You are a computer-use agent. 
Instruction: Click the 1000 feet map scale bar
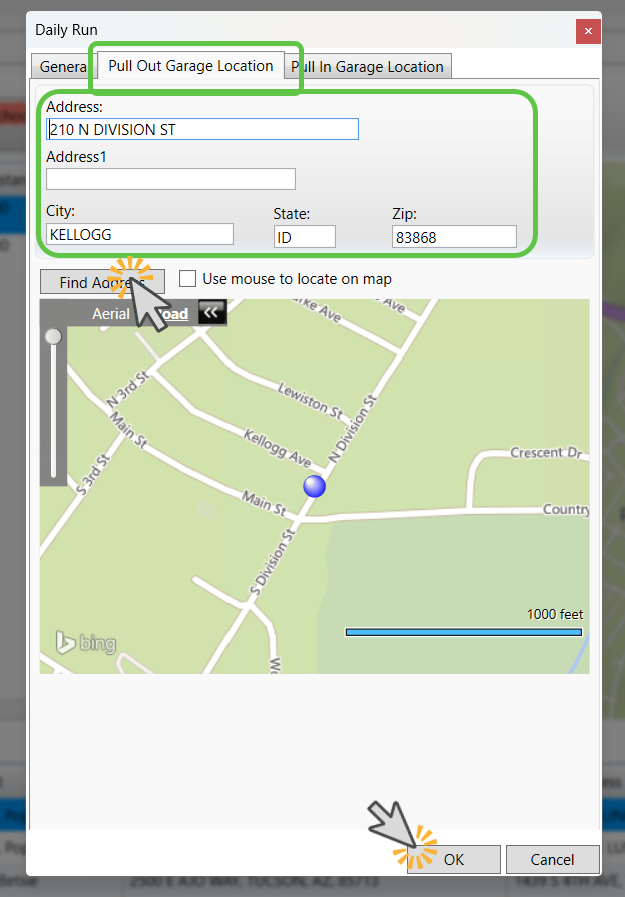coord(464,632)
